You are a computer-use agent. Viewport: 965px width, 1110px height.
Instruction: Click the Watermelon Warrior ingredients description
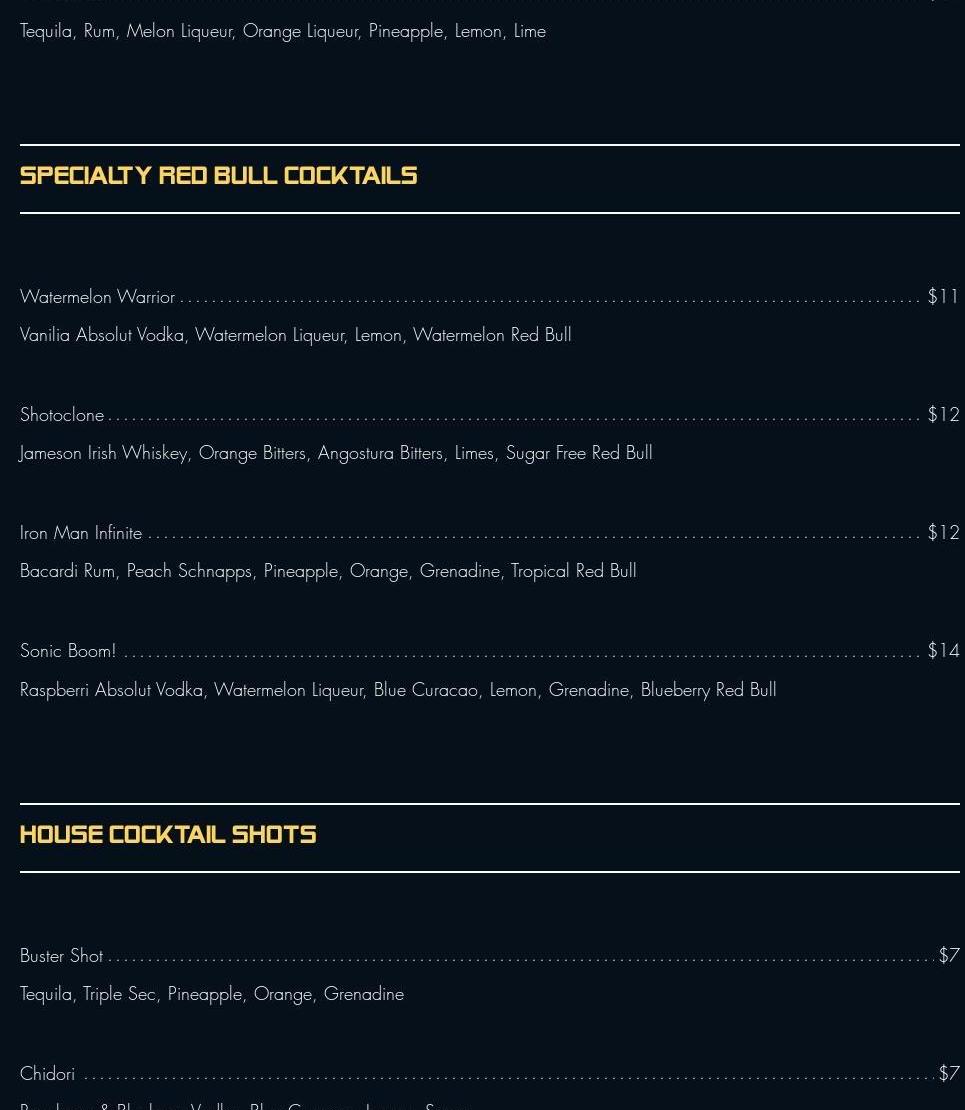(x=295, y=335)
